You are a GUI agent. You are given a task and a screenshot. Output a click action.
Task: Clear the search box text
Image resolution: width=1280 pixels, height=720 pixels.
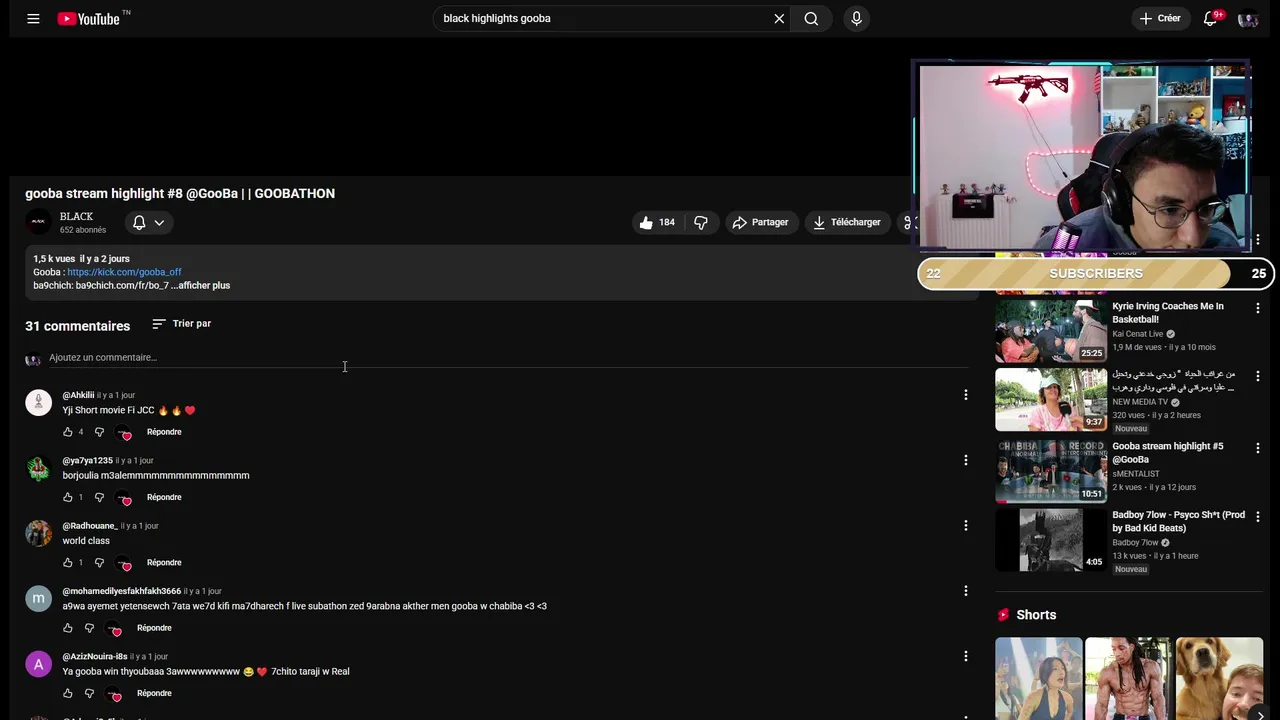click(x=779, y=18)
